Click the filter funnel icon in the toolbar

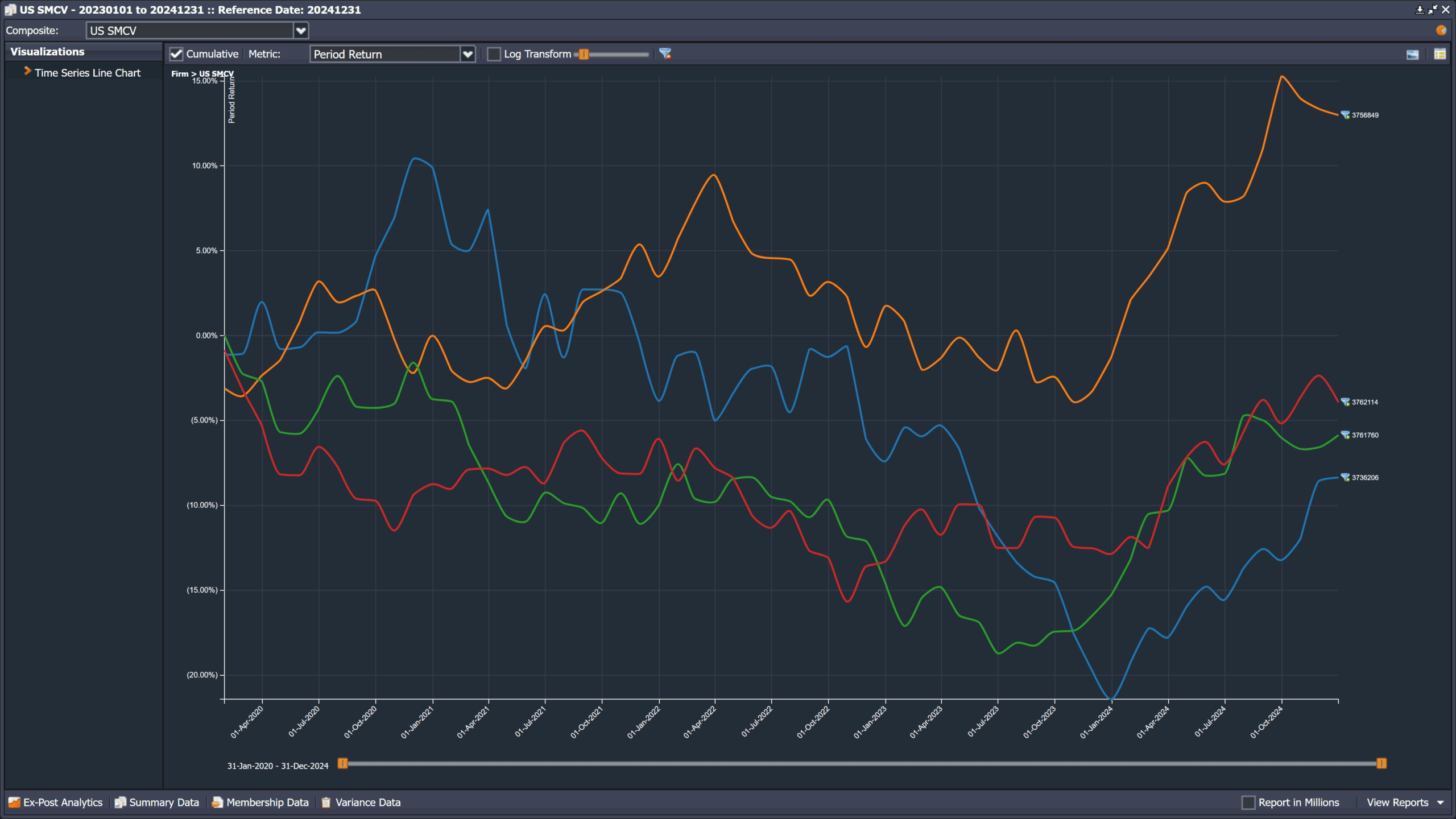click(665, 53)
